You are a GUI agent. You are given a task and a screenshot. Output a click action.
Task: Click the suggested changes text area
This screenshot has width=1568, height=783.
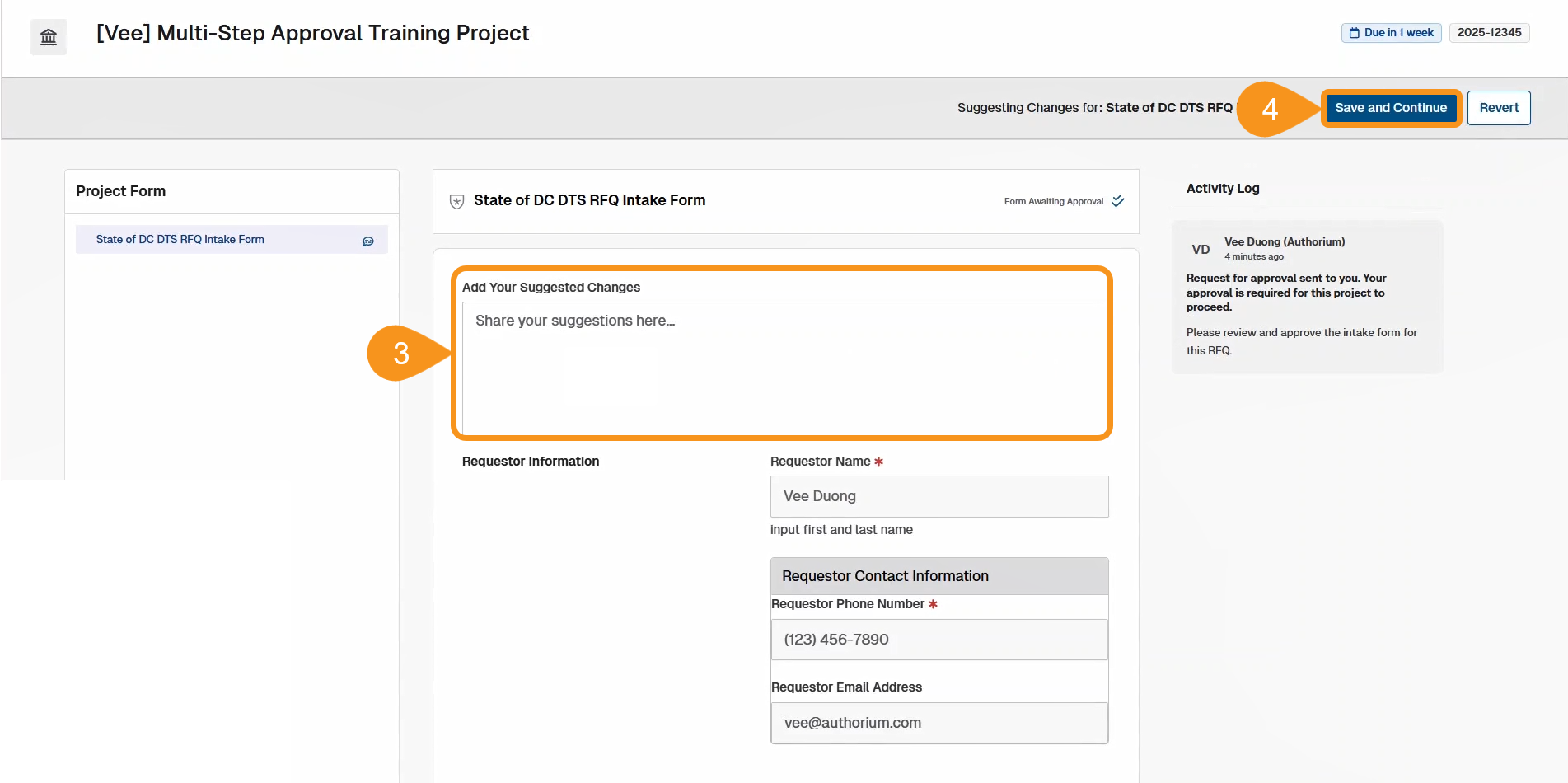pos(784,367)
